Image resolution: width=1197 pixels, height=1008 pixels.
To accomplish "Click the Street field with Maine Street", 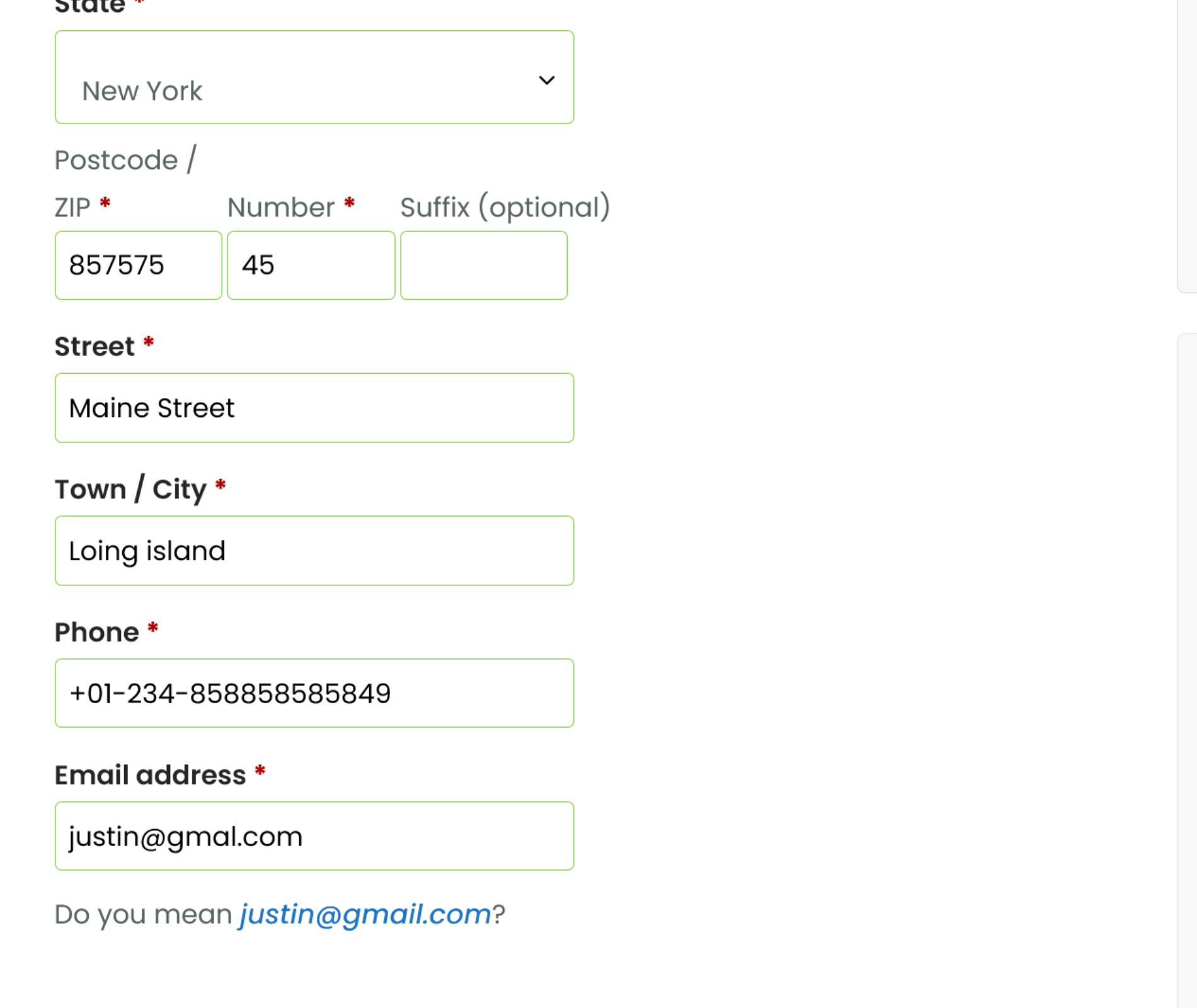I will point(314,408).
